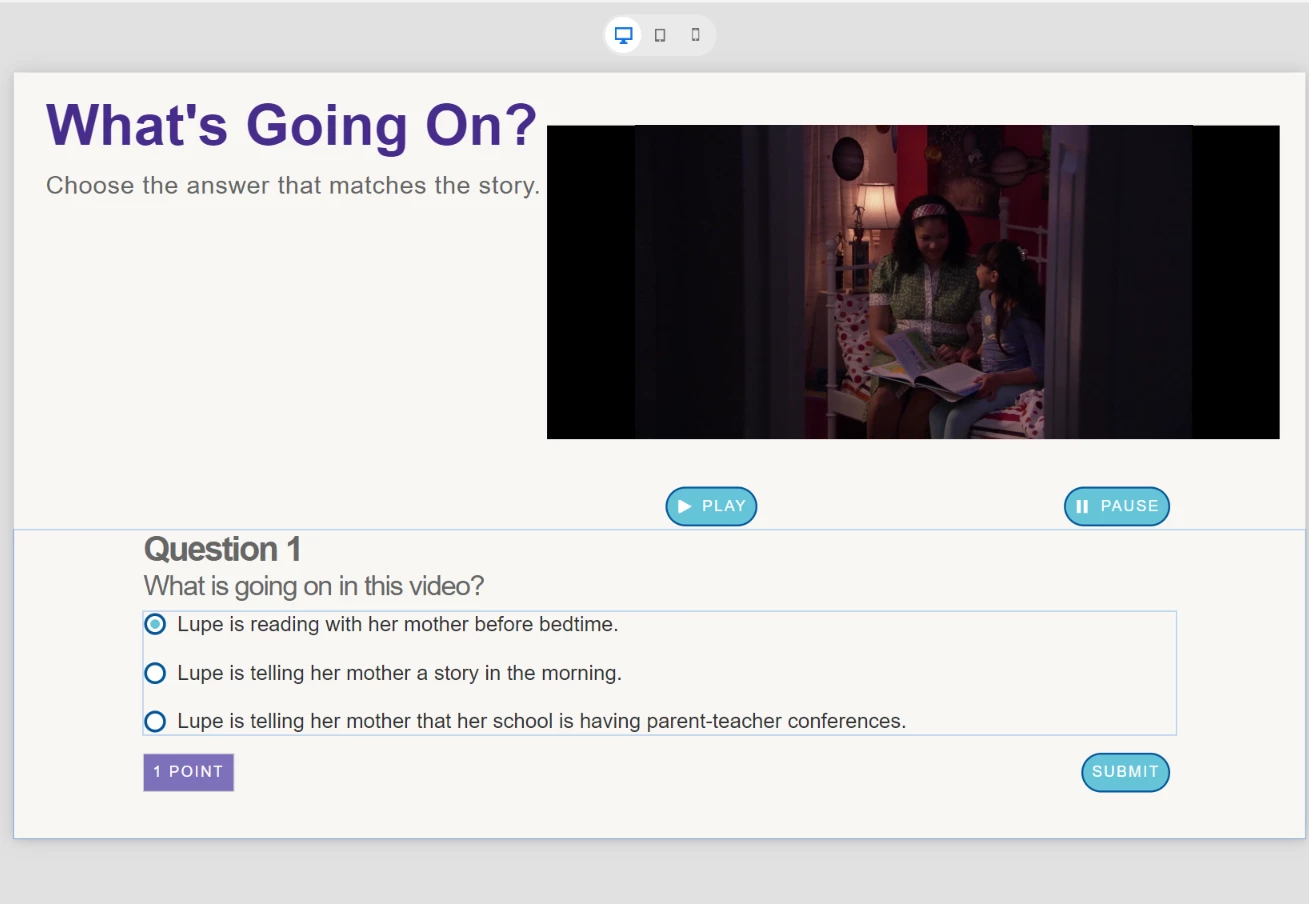Viewport: 1309px width, 904px height.
Task: Click the 'Question 1' heading
Action: click(222, 549)
